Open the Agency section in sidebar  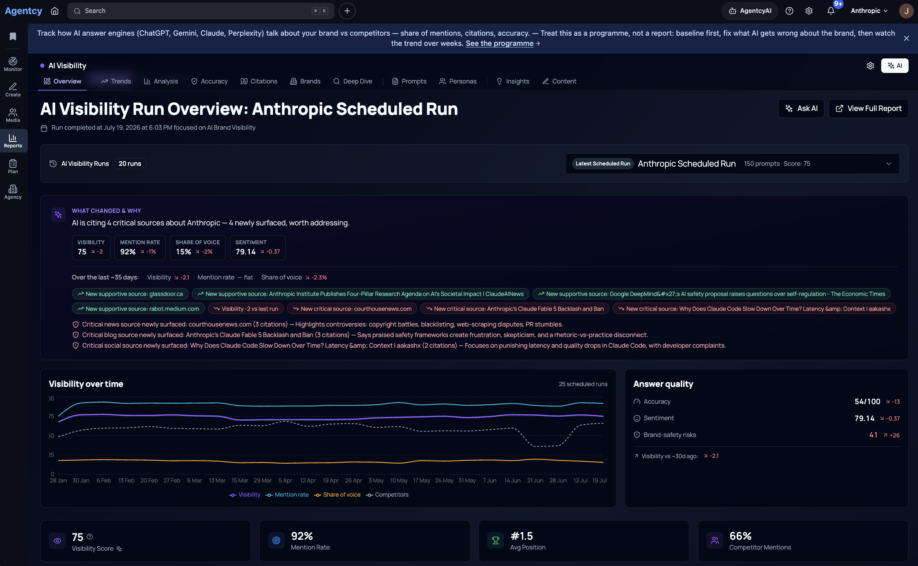point(12,191)
